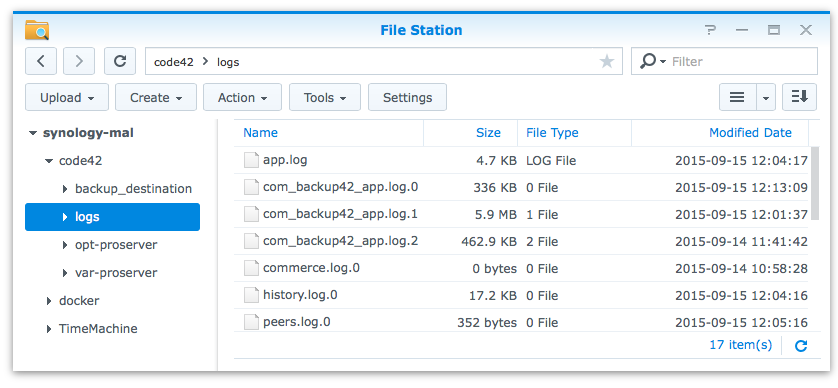Select the app.log file name
This screenshot has width=838, height=388.
[285, 160]
